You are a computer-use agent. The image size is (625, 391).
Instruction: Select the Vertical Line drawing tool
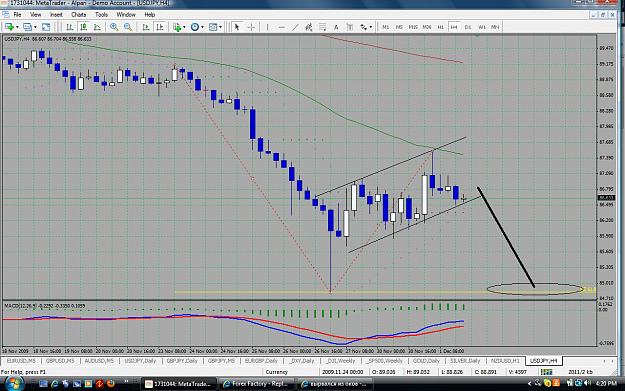(267, 27)
